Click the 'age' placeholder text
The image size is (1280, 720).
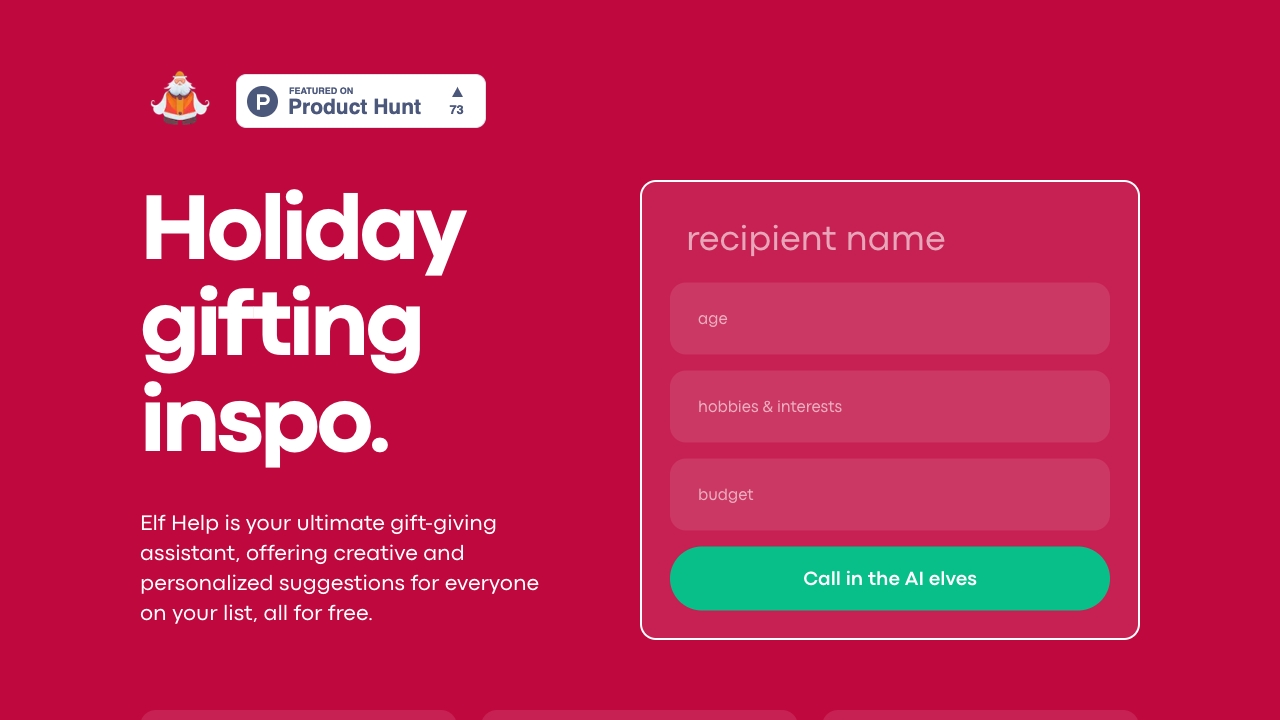pyautogui.click(x=713, y=319)
